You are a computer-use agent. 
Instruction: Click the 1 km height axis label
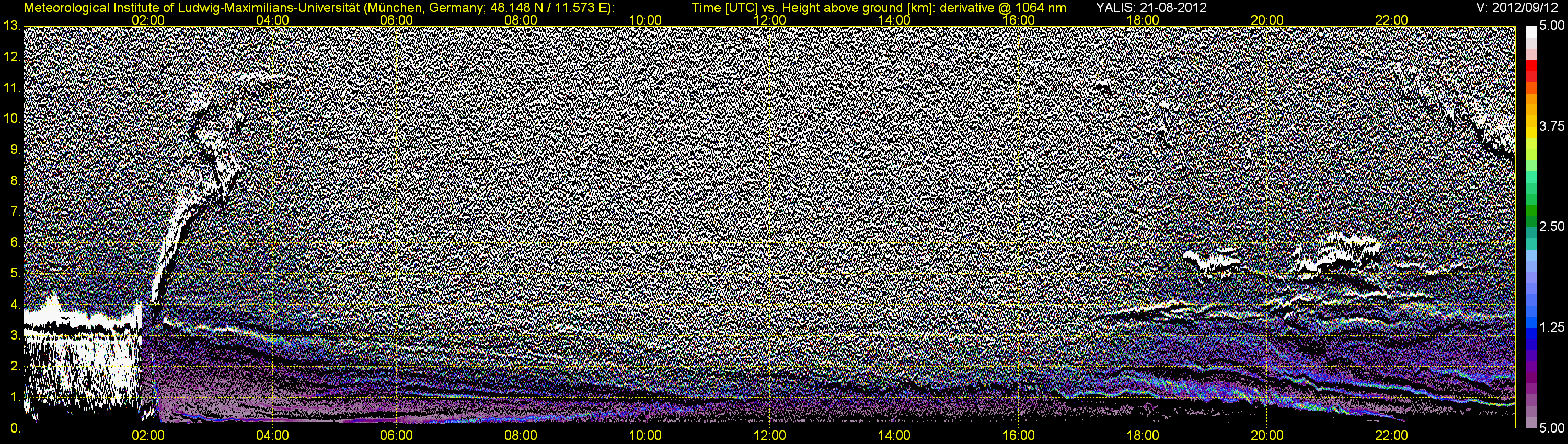(15, 398)
